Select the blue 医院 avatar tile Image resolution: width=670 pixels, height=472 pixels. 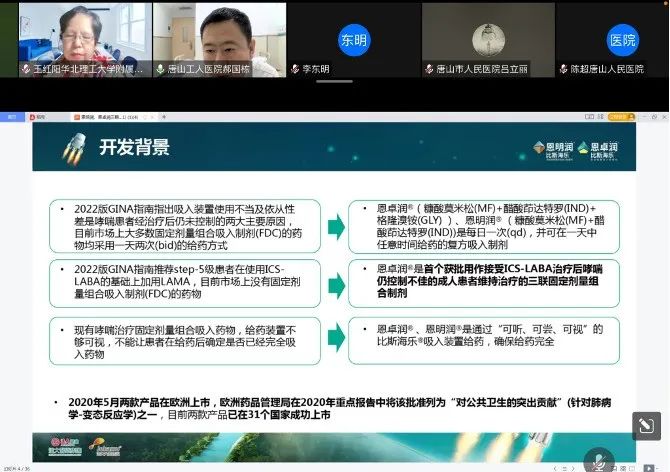621,40
